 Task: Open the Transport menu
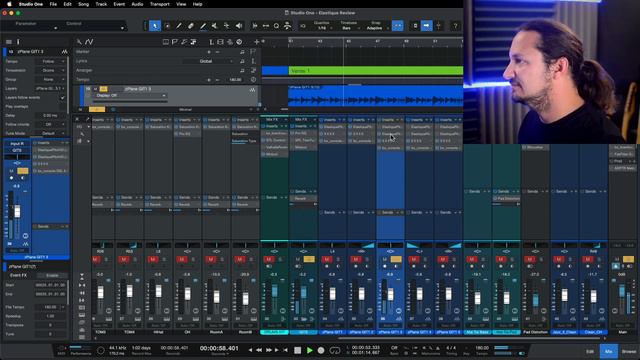(x=160, y=4)
